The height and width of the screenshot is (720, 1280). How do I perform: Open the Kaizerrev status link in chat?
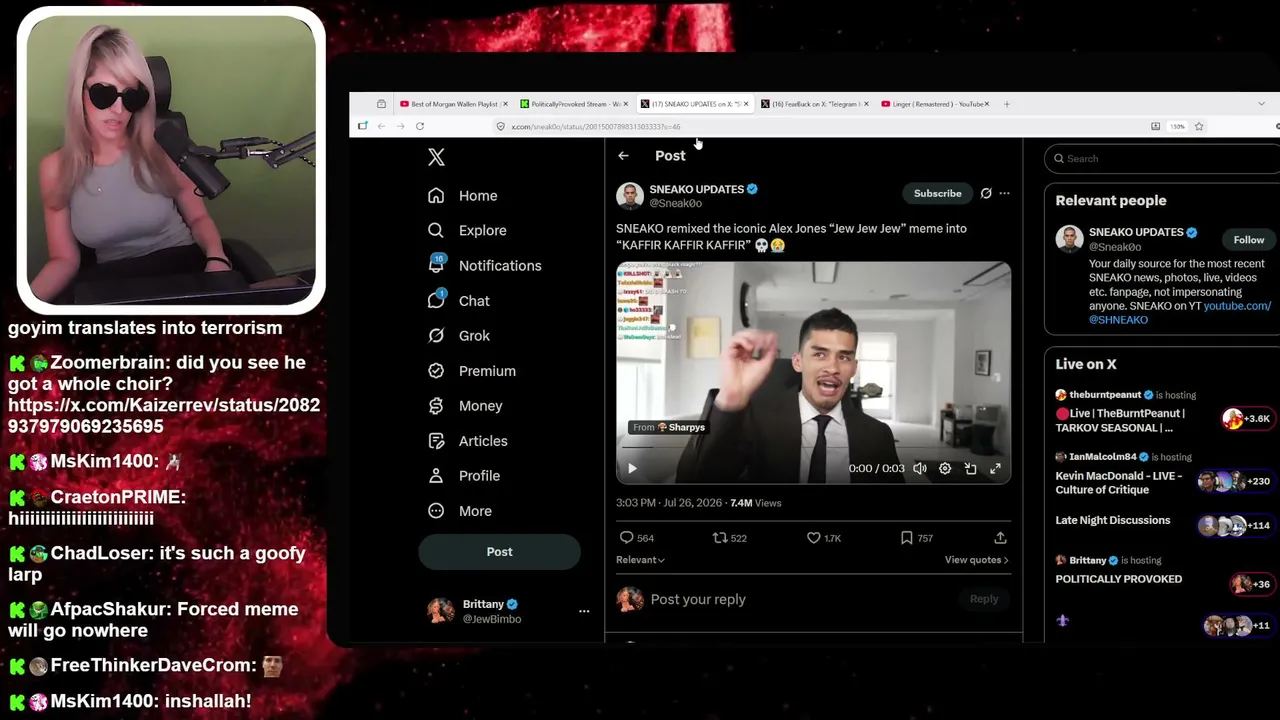click(164, 416)
